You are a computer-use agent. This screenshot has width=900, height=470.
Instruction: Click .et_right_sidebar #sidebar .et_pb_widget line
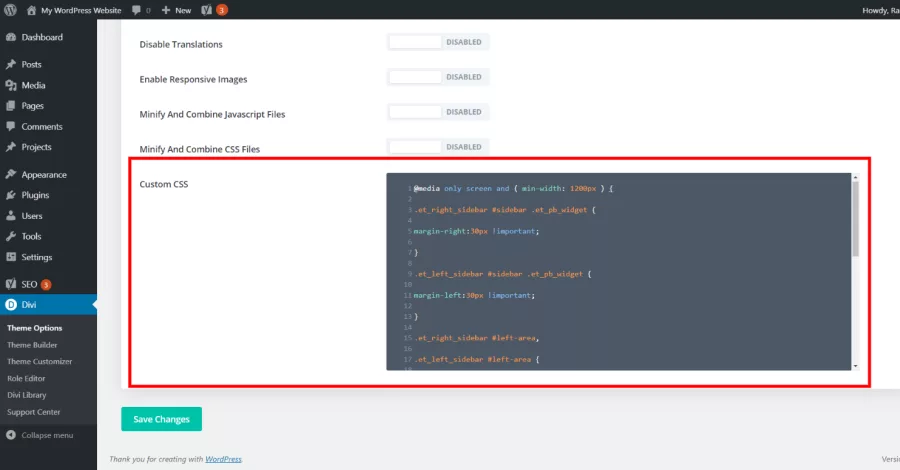point(505,210)
